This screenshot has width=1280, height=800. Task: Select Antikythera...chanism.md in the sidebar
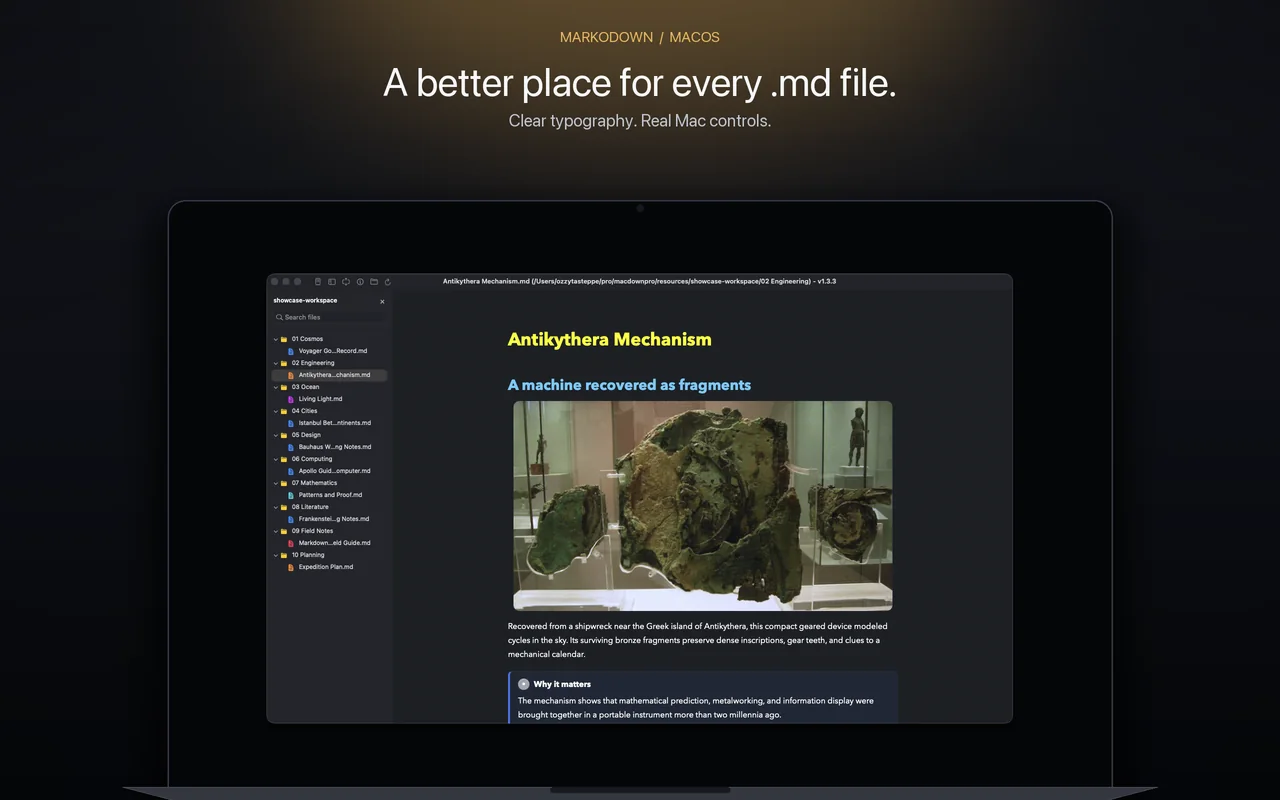tap(329, 375)
